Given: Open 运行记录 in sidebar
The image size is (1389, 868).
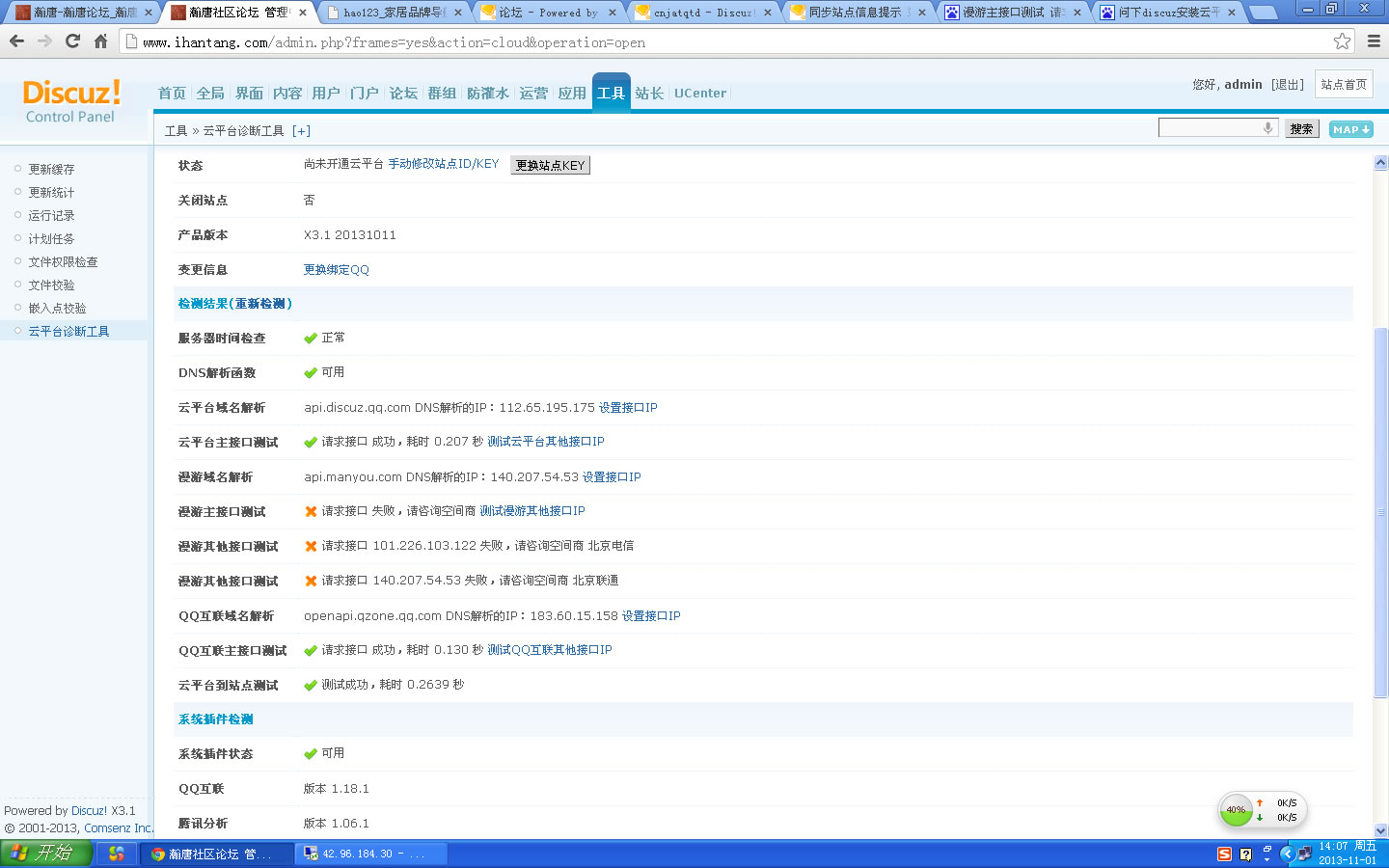Looking at the screenshot, I should 51,215.
